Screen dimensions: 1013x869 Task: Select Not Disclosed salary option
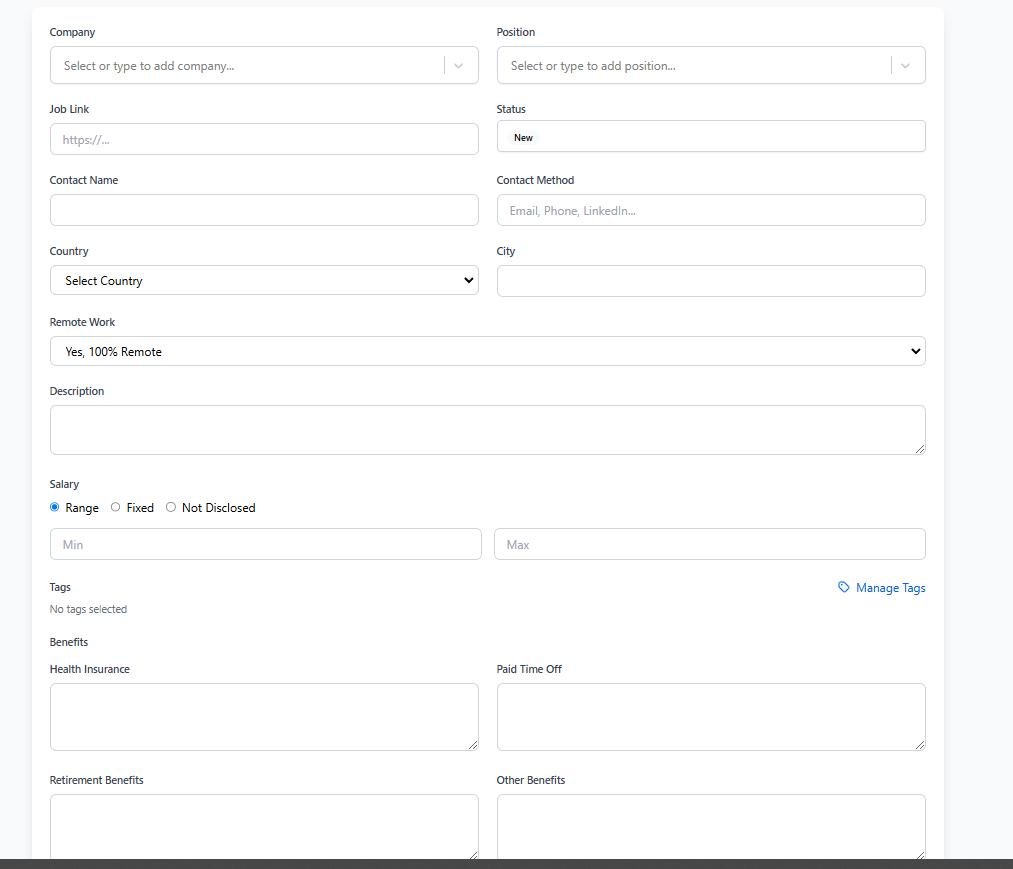[x=171, y=508]
